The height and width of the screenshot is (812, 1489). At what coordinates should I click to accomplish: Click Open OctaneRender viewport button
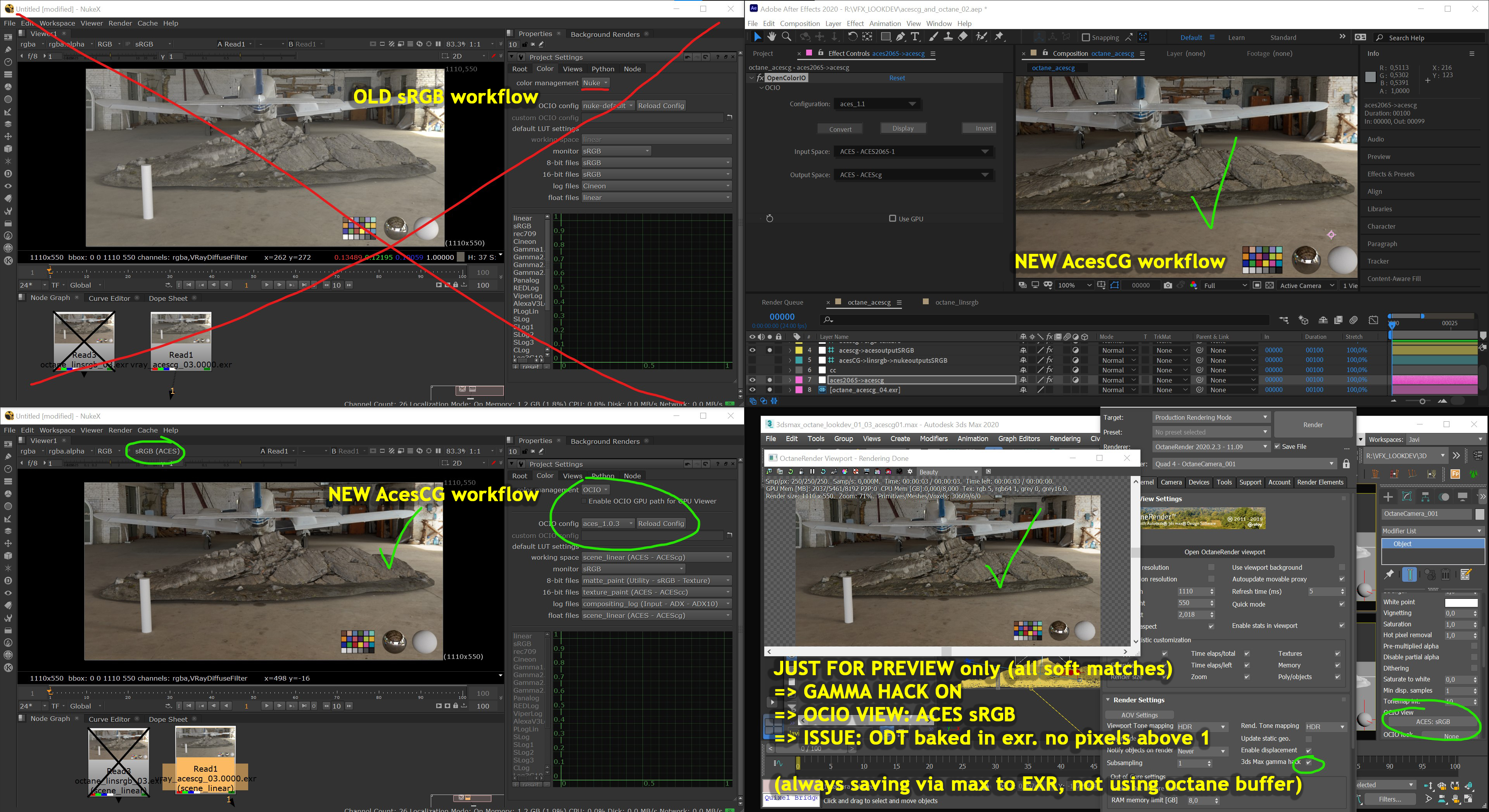coord(1224,552)
